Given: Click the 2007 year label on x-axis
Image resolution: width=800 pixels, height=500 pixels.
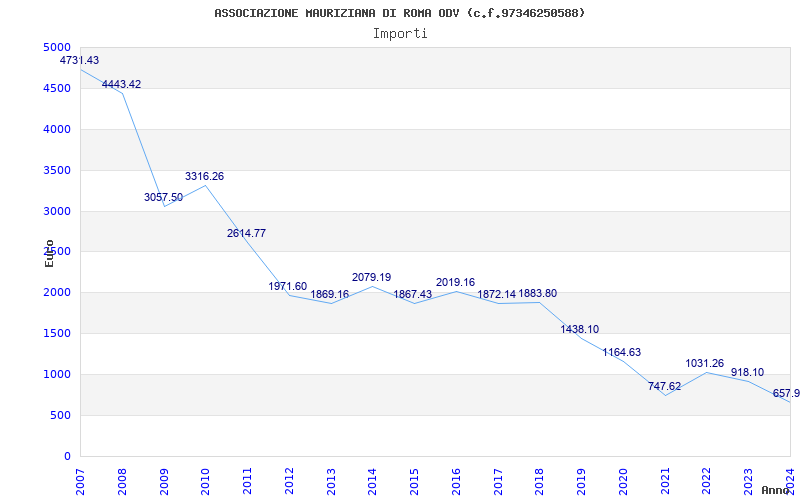Looking at the screenshot, I should coord(81,482).
